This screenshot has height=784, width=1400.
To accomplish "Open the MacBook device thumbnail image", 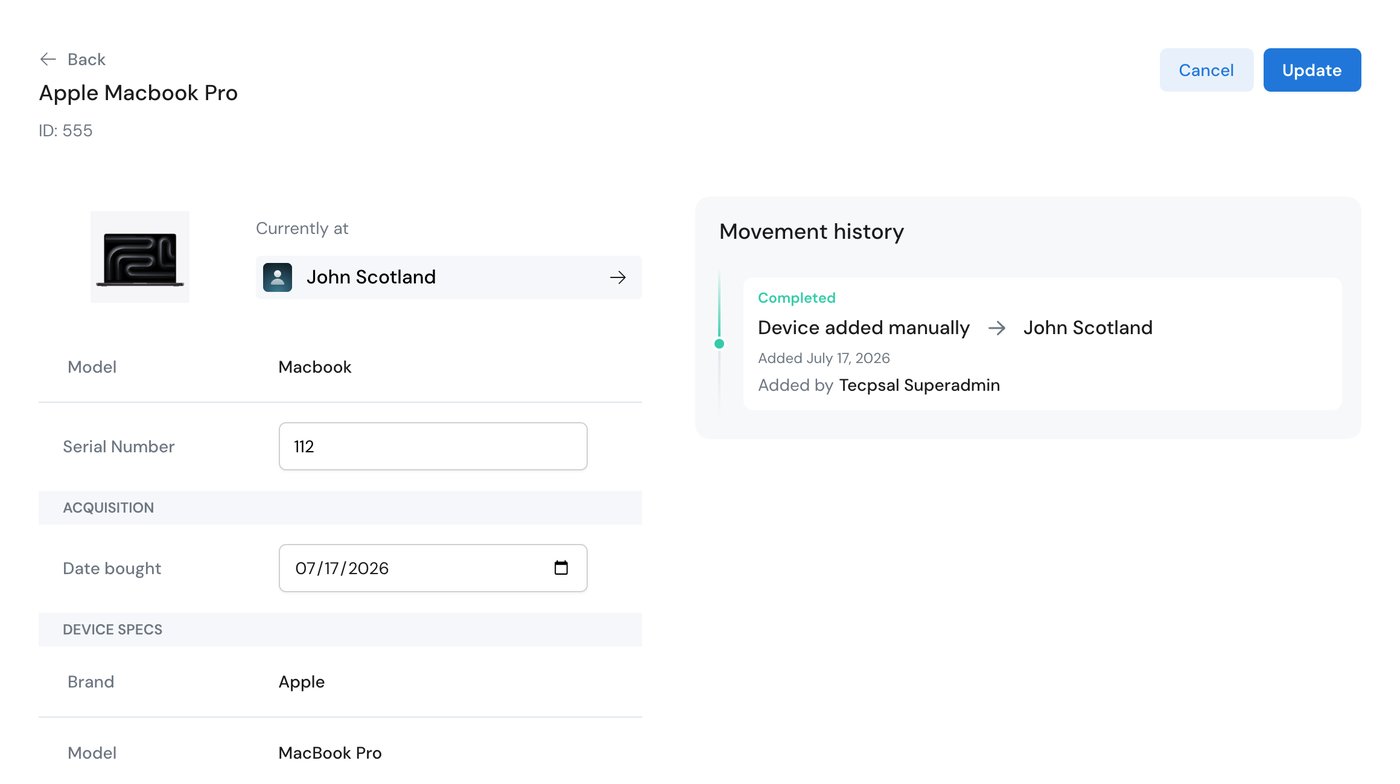I will pyautogui.click(x=140, y=257).
